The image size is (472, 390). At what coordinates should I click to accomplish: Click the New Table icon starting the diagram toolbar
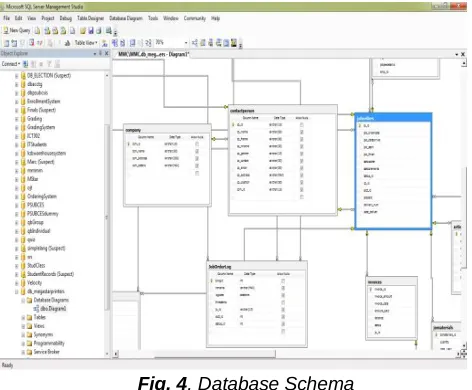click(6, 43)
